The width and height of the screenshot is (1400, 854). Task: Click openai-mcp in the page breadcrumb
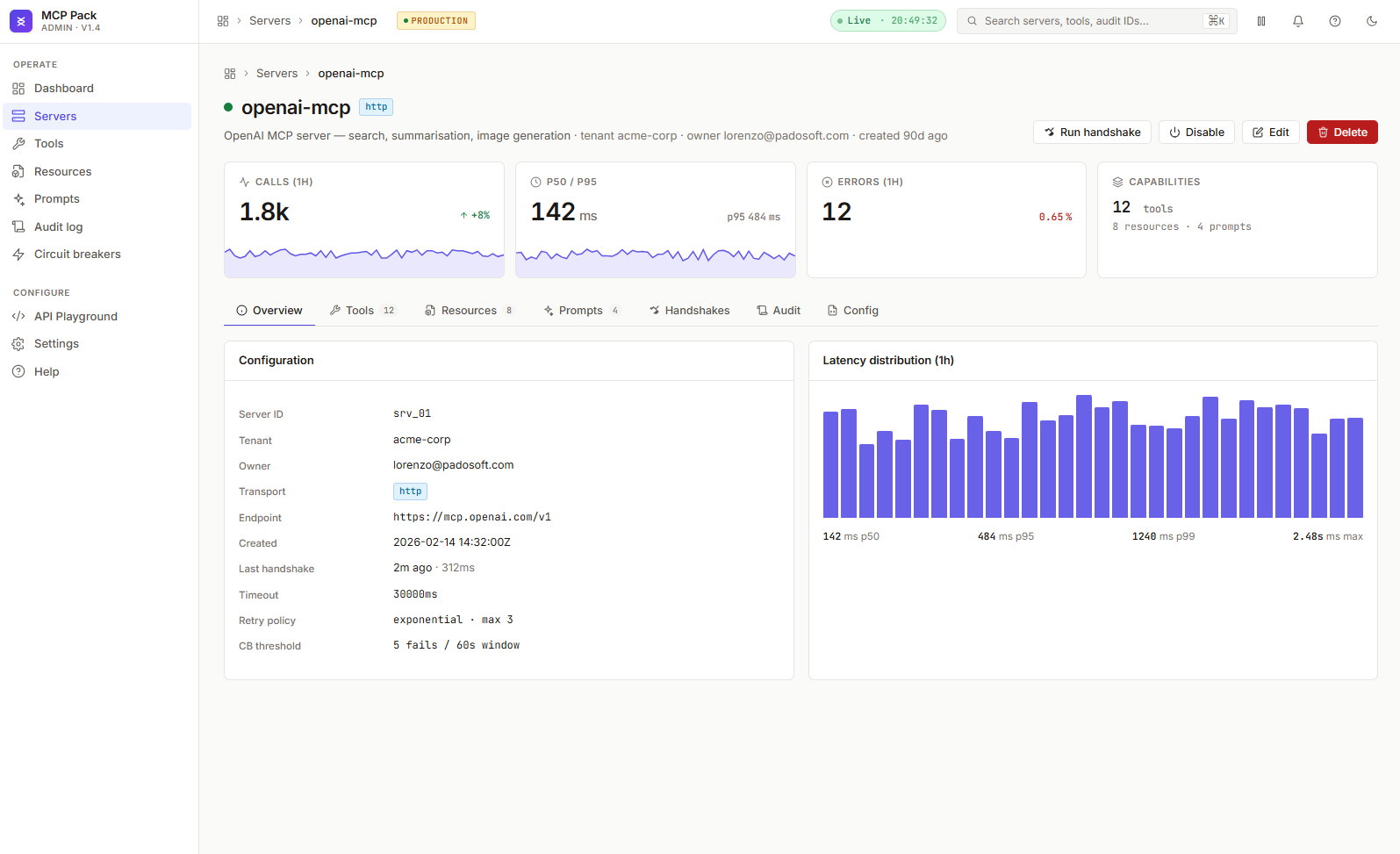point(351,74)
